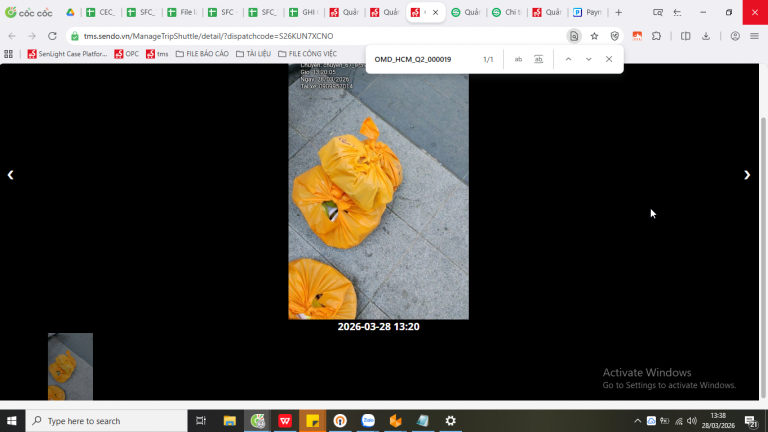
Task: Jump to next match in the find bar
Action: click(x=588, y=59)
